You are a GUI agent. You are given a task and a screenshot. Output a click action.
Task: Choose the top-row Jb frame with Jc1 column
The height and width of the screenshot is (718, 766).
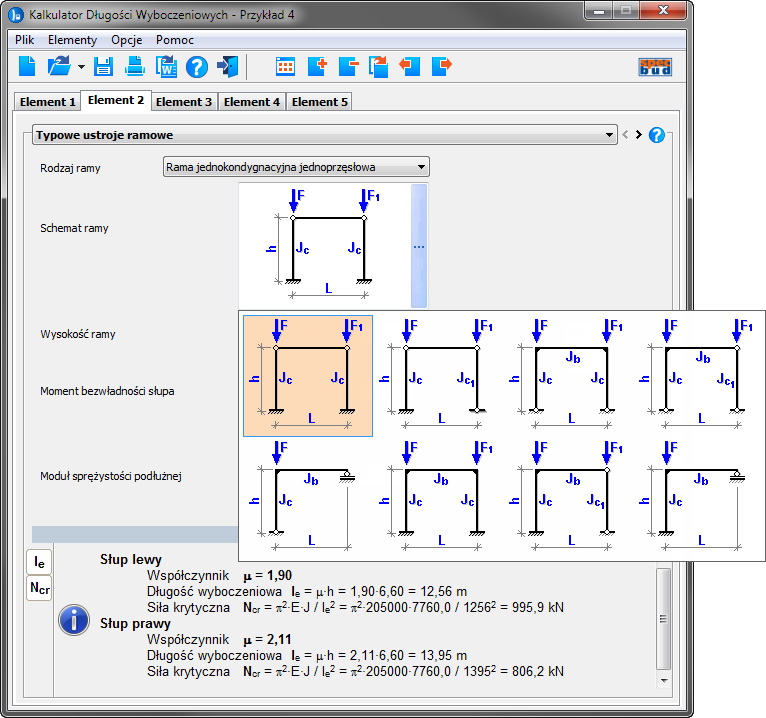(x=698, y=376)
